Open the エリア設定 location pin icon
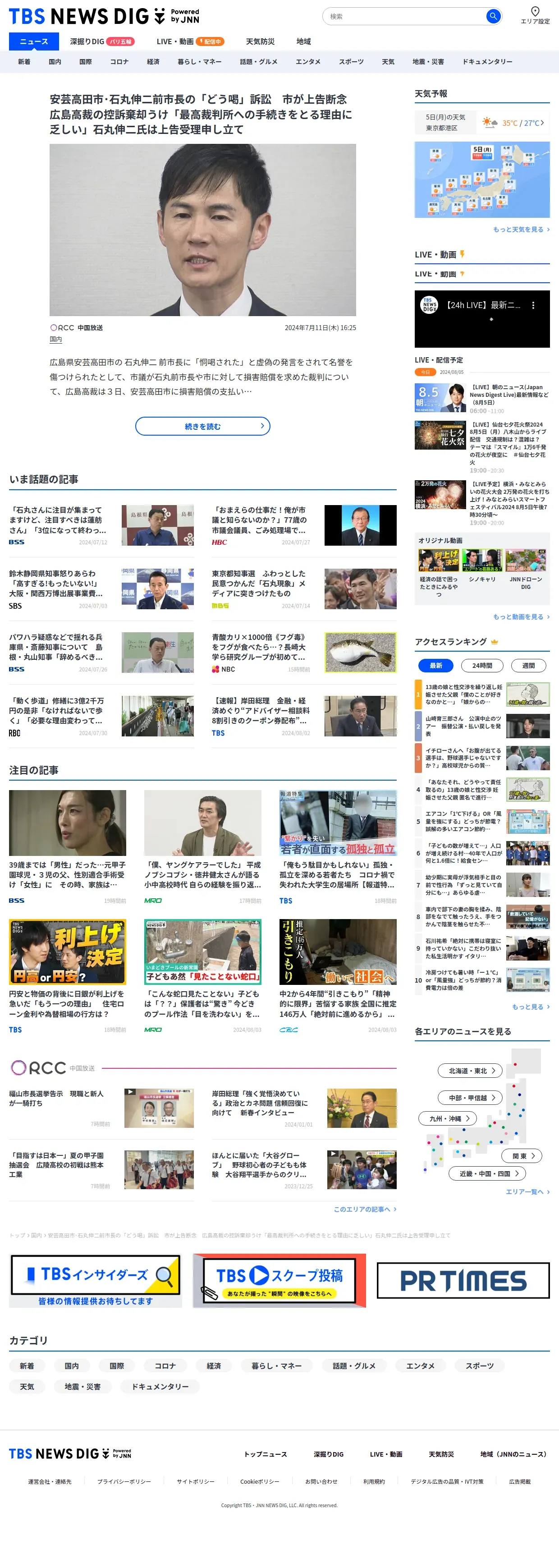 pos(535,11)
